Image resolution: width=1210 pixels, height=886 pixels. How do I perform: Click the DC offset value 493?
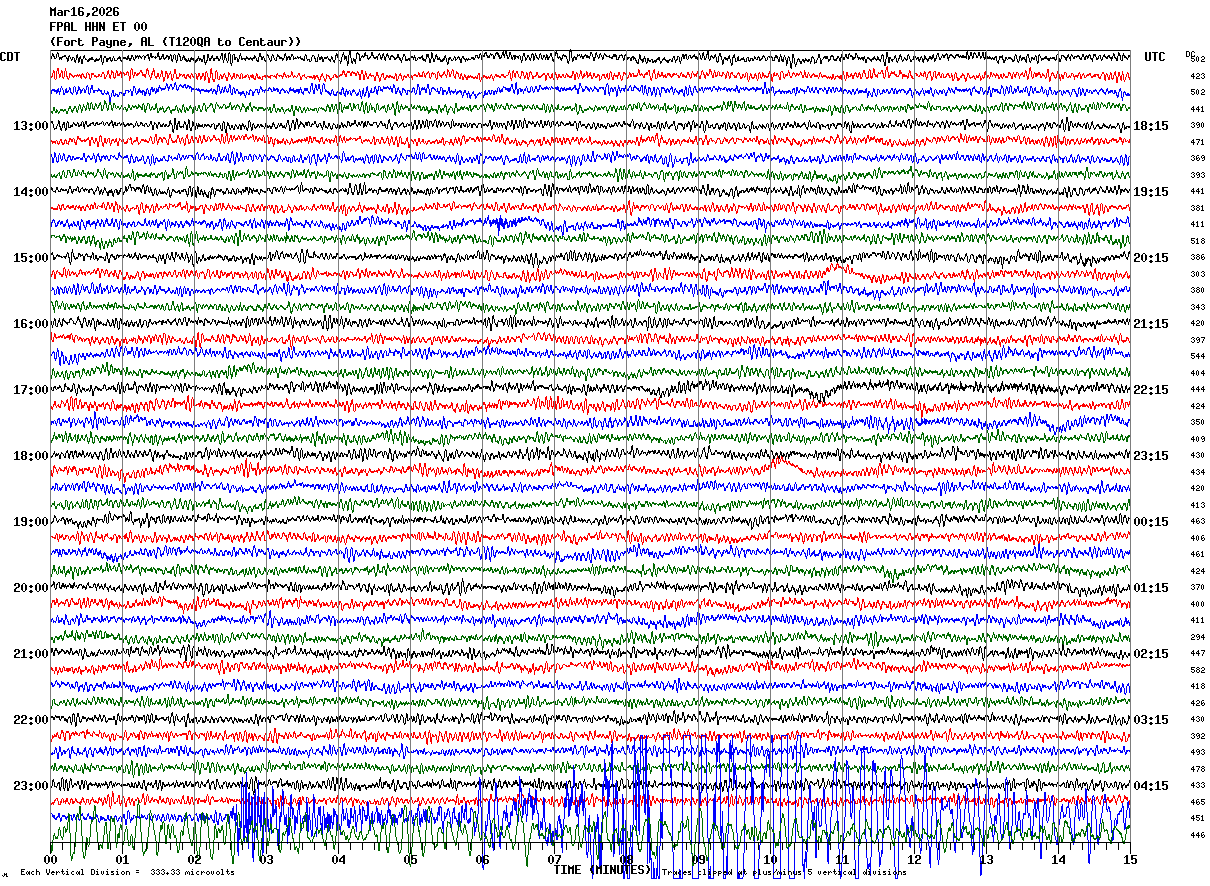coord(1197,752)
